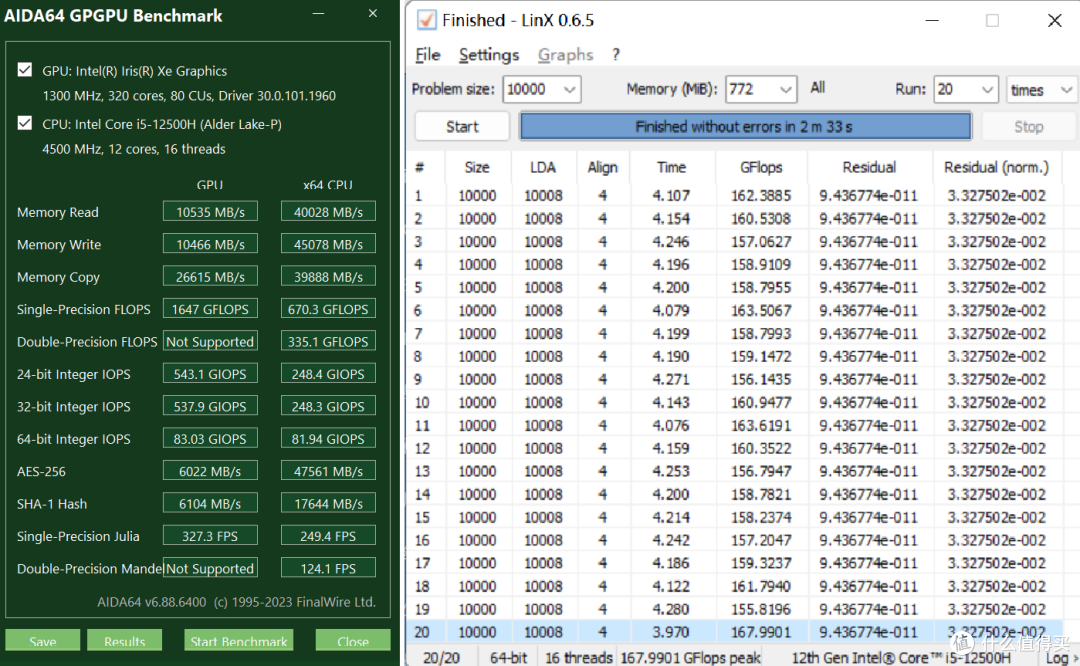Open the File menu in LinX
The height and width of the screenshot is (666, 1080).
tap(427, 55)
